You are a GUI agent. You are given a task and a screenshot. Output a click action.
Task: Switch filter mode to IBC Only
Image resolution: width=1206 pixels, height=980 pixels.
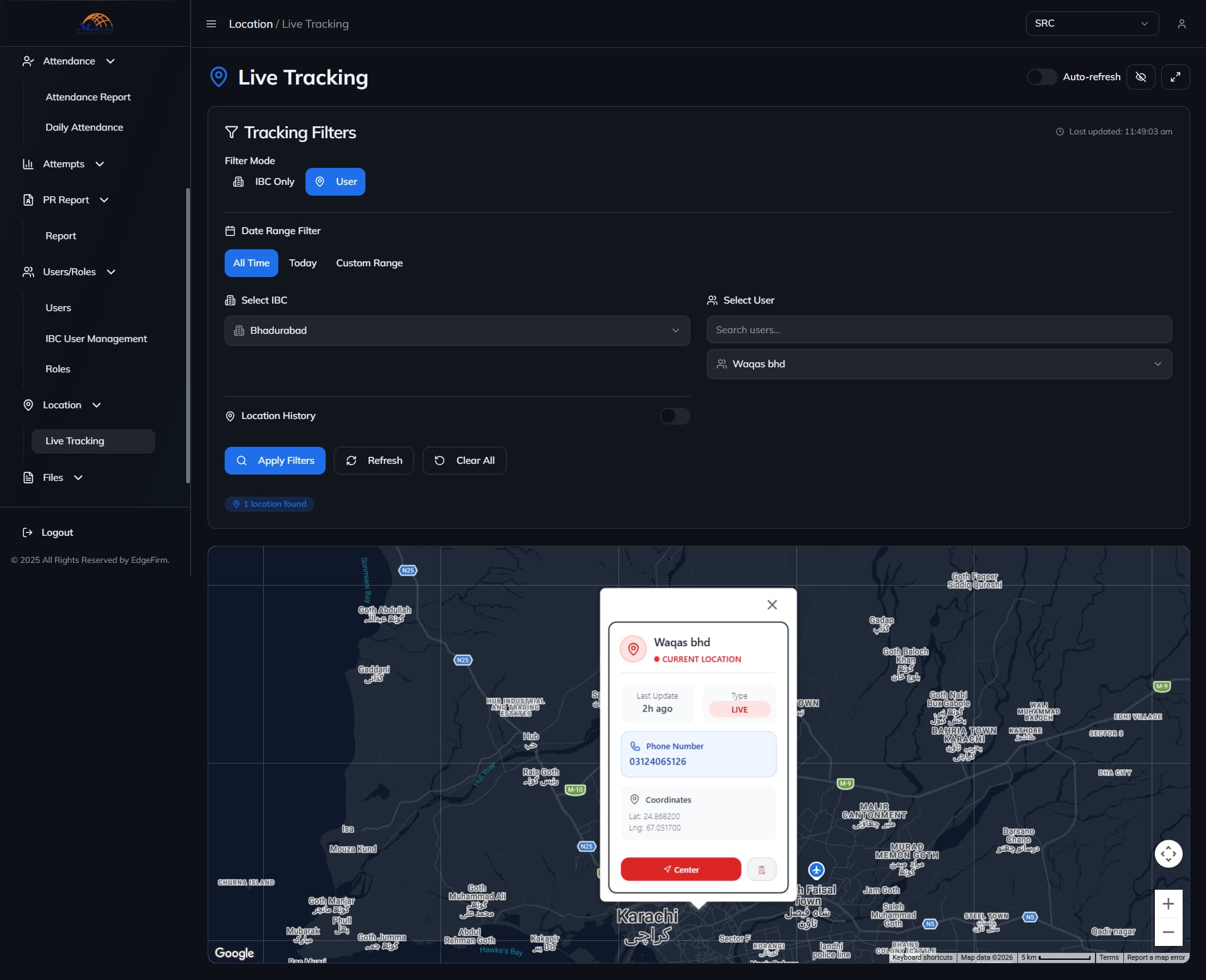[264, 182]
